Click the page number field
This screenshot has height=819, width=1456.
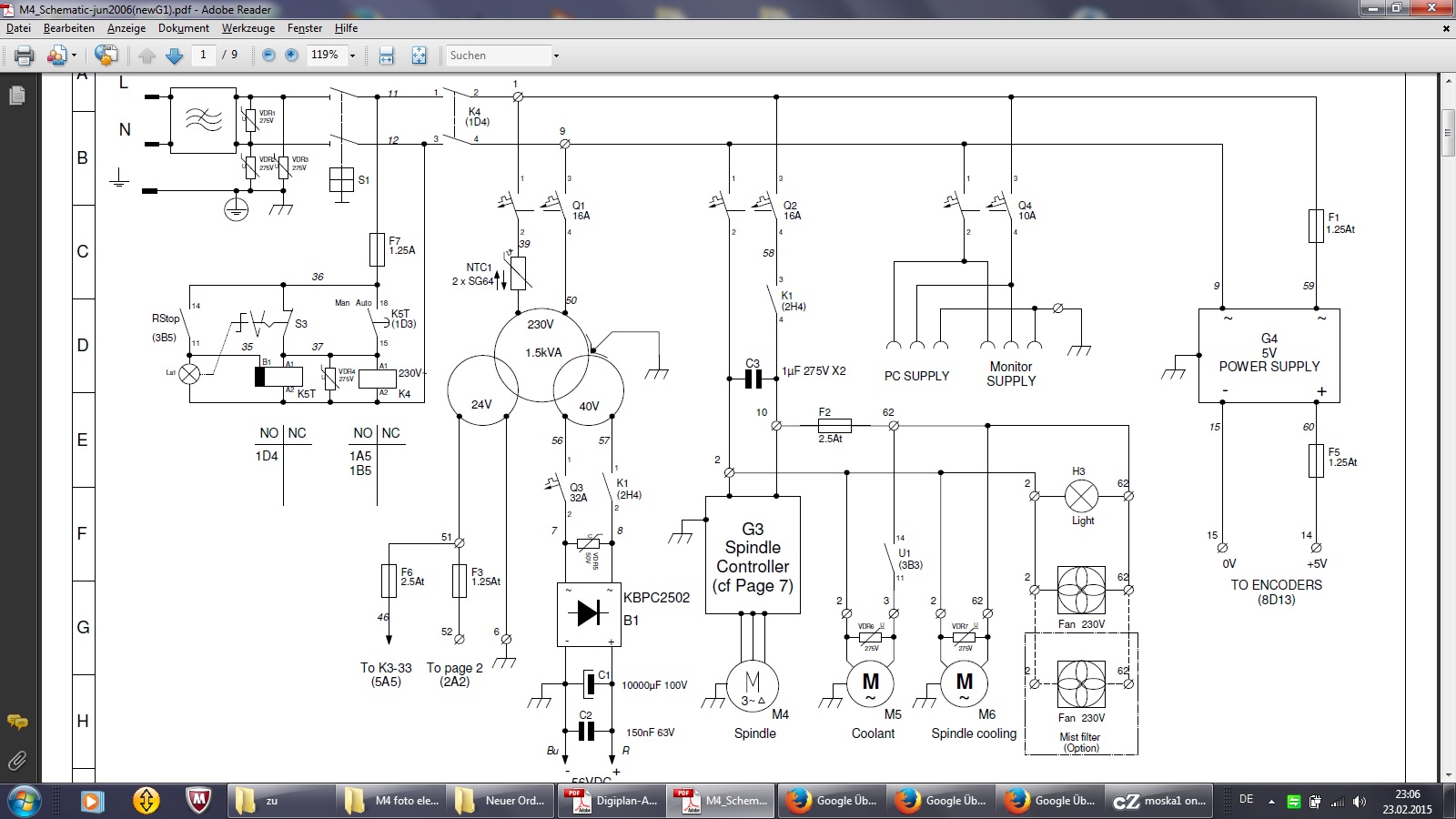(x=203, y=55)
